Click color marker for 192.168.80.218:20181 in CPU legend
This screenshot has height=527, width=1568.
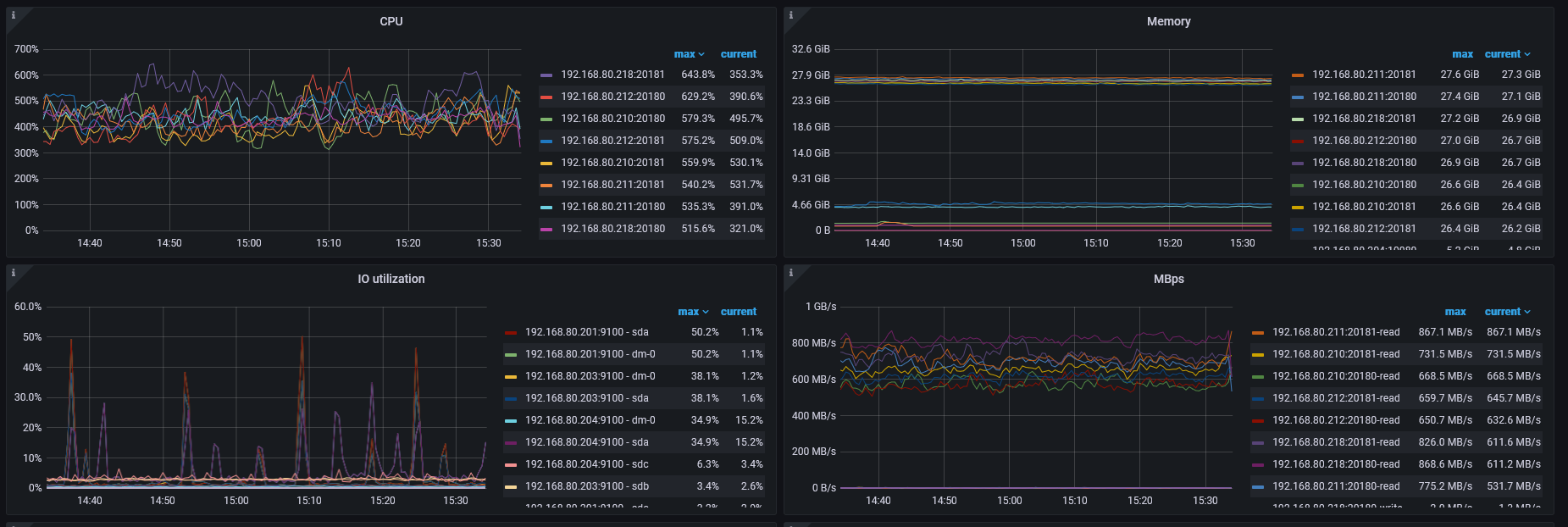point(546,75)
